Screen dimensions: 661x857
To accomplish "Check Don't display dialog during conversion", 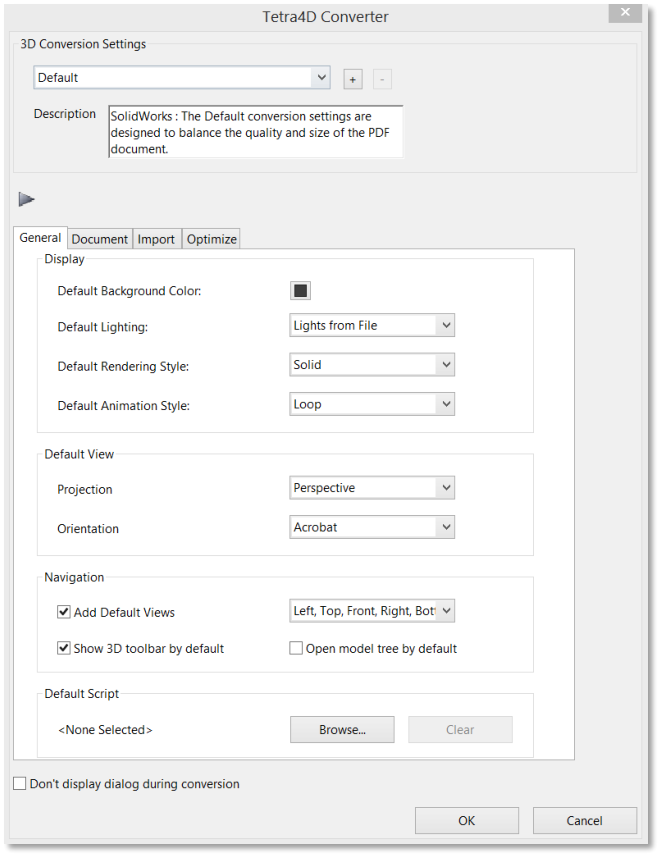I will pyautogui.click(x=20, y=783).
